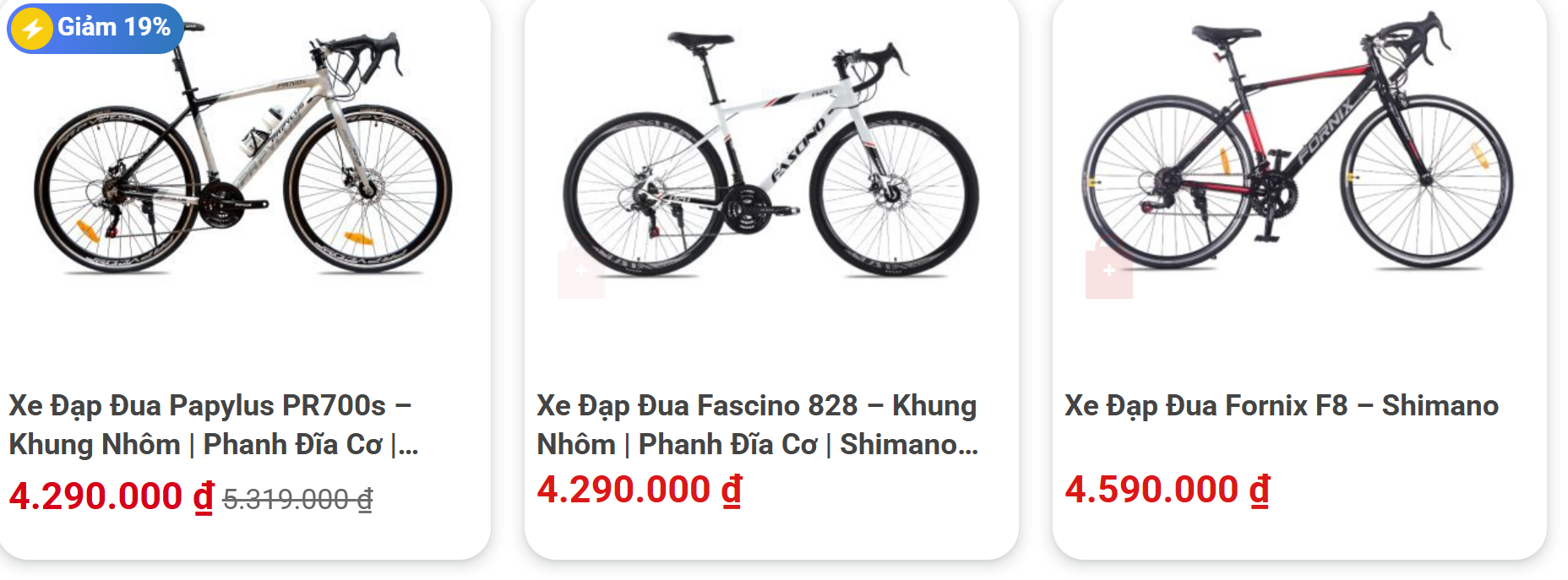Click the faint add-to-cart bag on Fornix F8
1568x580 pixels.
[1108, 272]
